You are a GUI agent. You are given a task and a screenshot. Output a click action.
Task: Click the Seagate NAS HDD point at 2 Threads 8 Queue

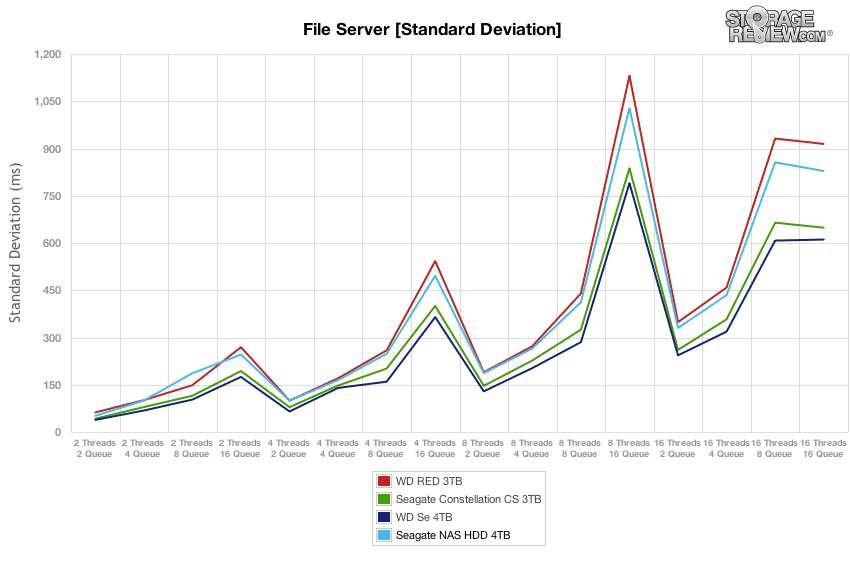coord(192,373)
